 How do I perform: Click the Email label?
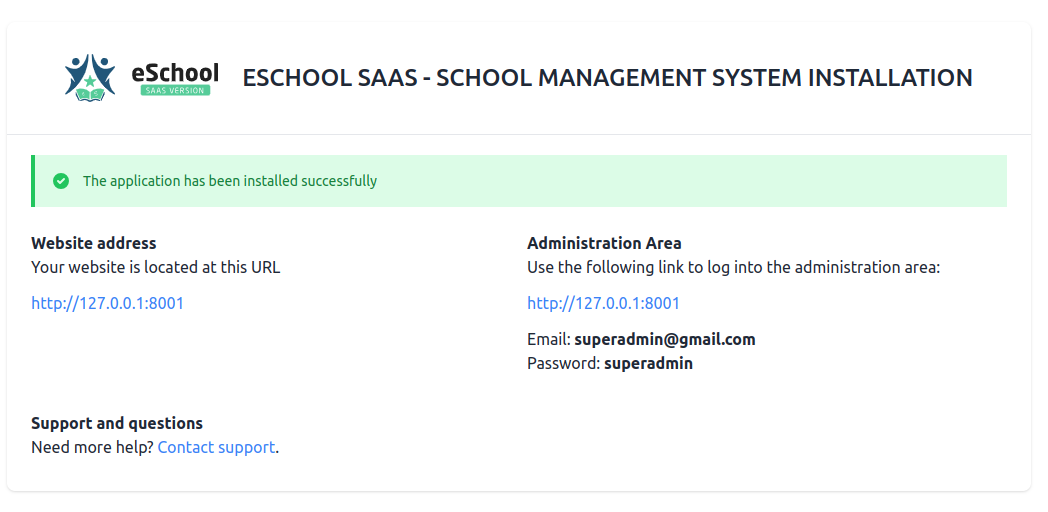(x=548, y=339)
